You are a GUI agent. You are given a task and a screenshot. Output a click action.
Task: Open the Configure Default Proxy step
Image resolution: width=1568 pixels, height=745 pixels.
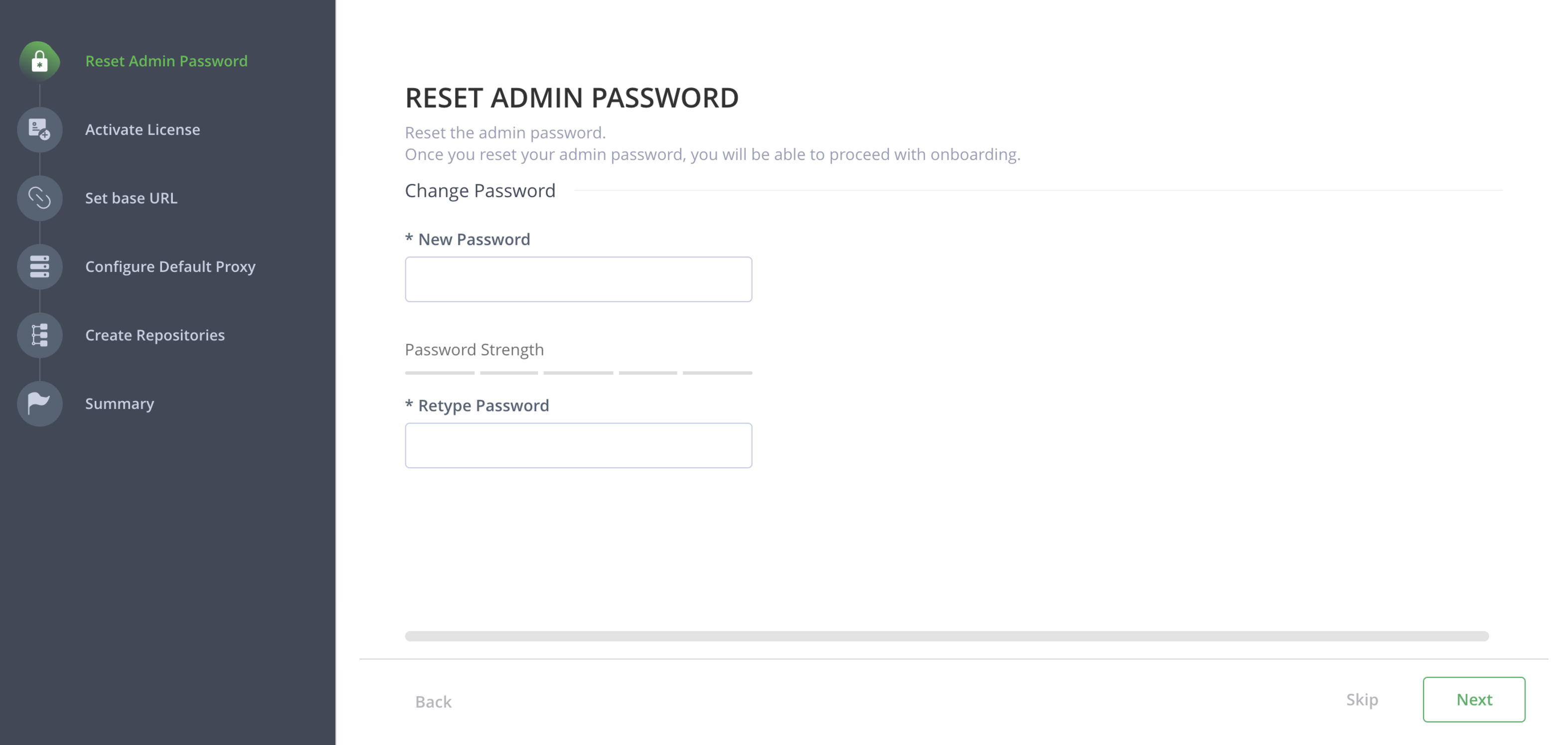click(170, 266)
